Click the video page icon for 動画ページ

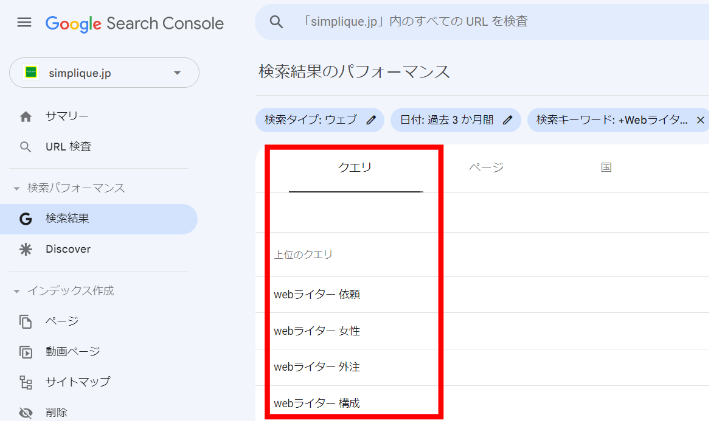click(x=26, y=352)
